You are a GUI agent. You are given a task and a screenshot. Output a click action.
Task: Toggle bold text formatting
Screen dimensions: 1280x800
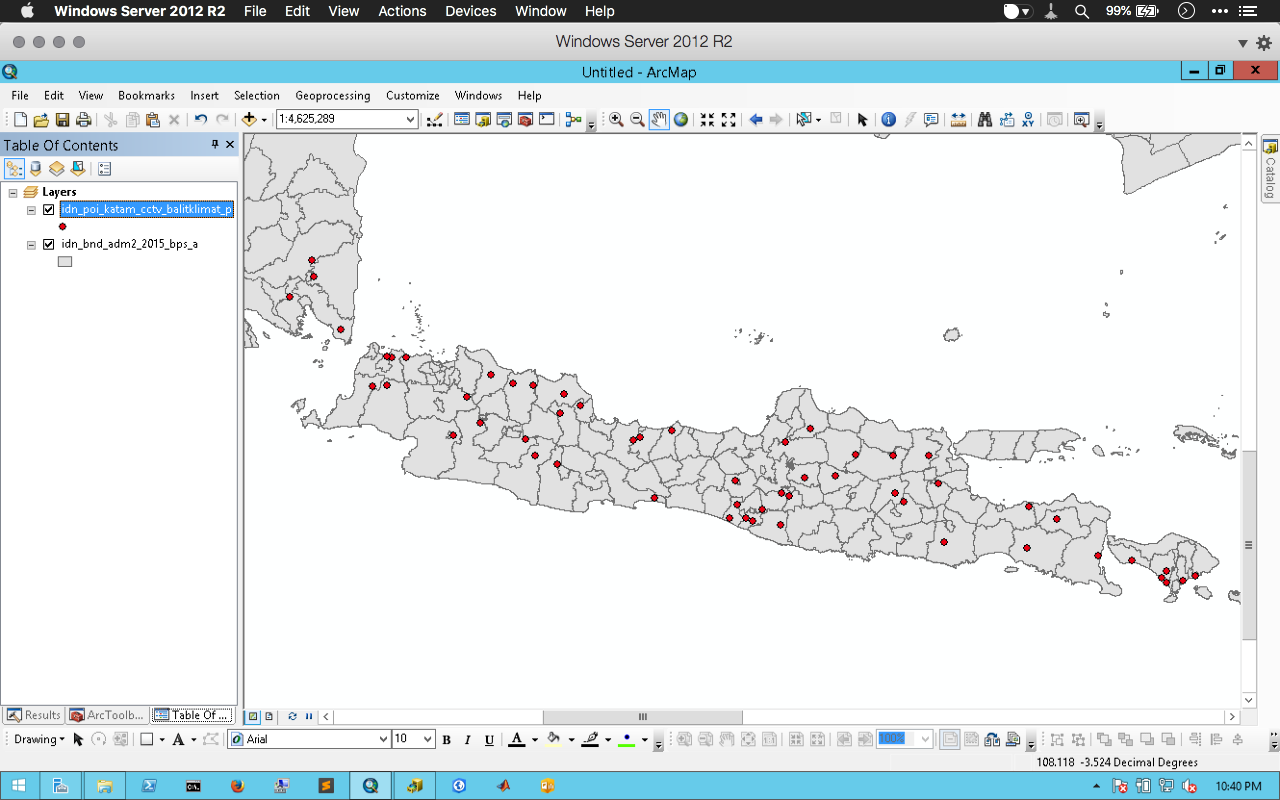coord(446,740)
